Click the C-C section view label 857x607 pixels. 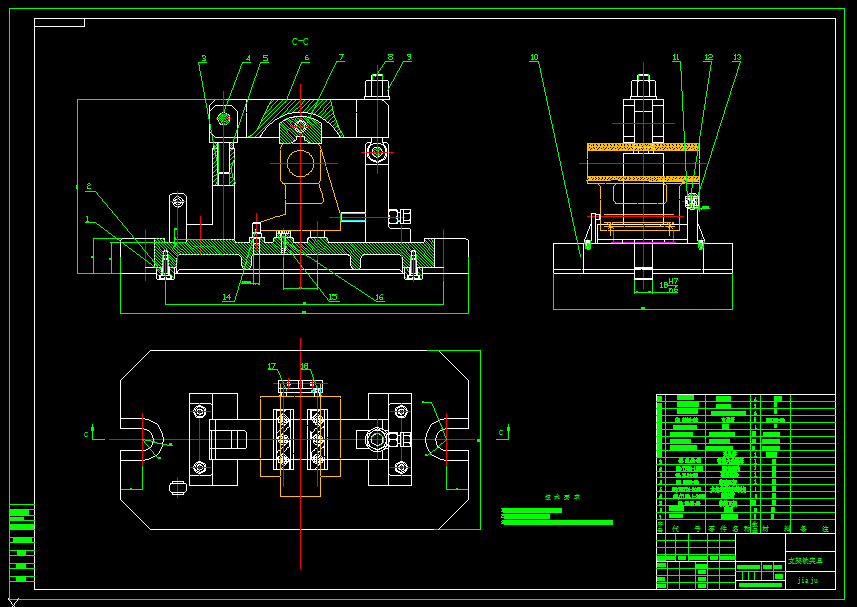tap(300, 42)
